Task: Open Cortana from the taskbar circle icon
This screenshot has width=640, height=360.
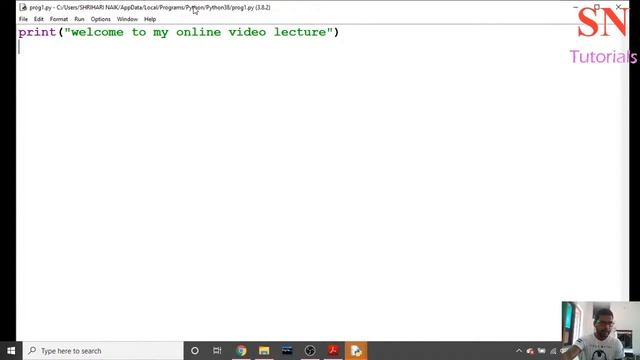Action: 195,351
